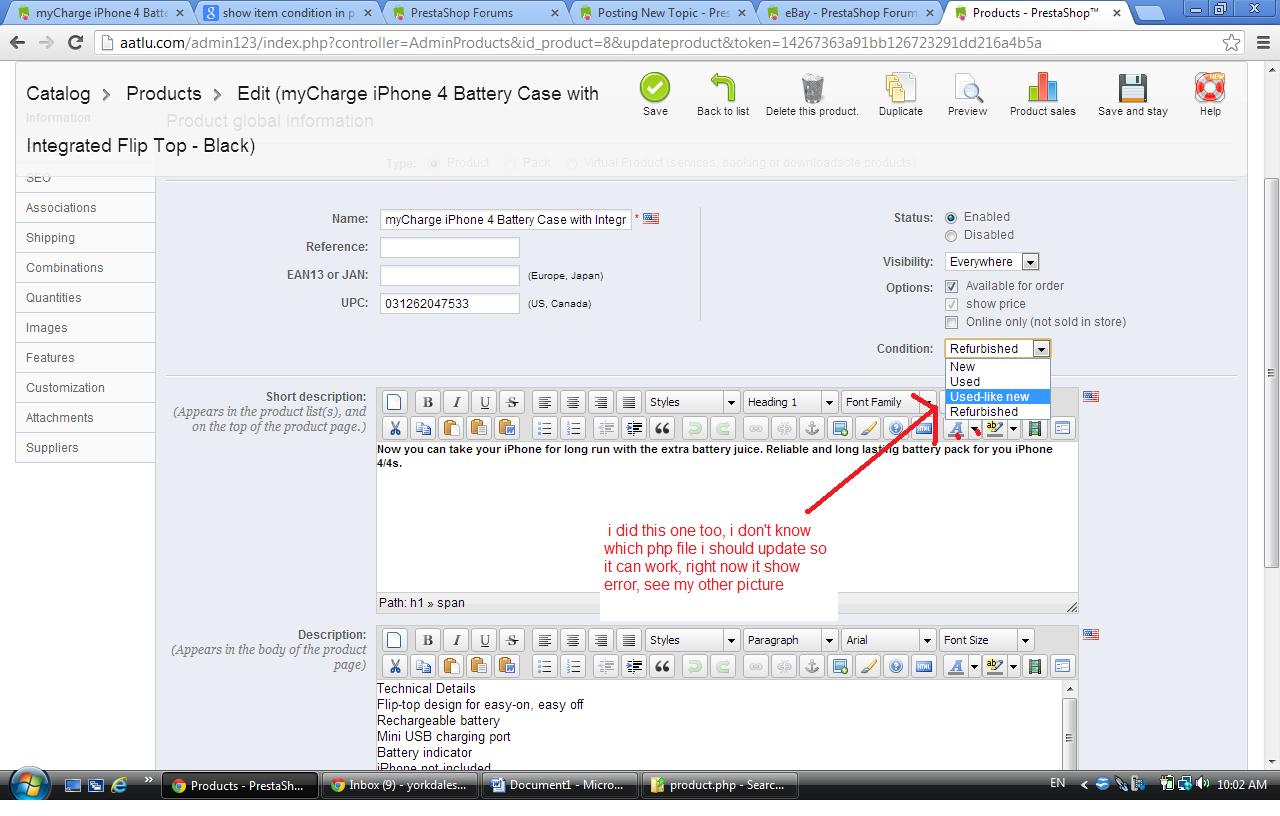Click the Cut scissors icon in Short description toolbar

[395, 428]
